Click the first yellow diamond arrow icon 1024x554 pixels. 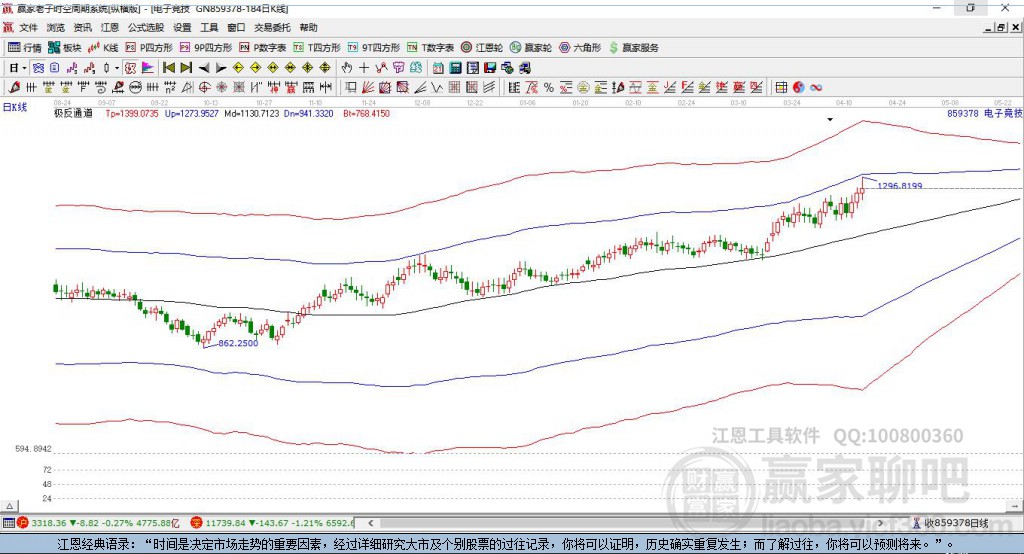coord(238,68)
